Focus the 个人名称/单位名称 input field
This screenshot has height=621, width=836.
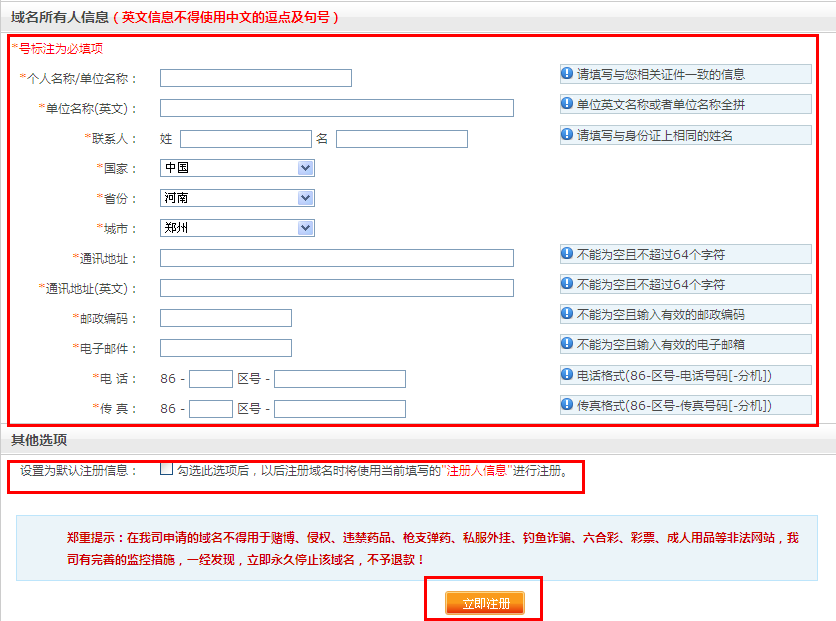256,78
